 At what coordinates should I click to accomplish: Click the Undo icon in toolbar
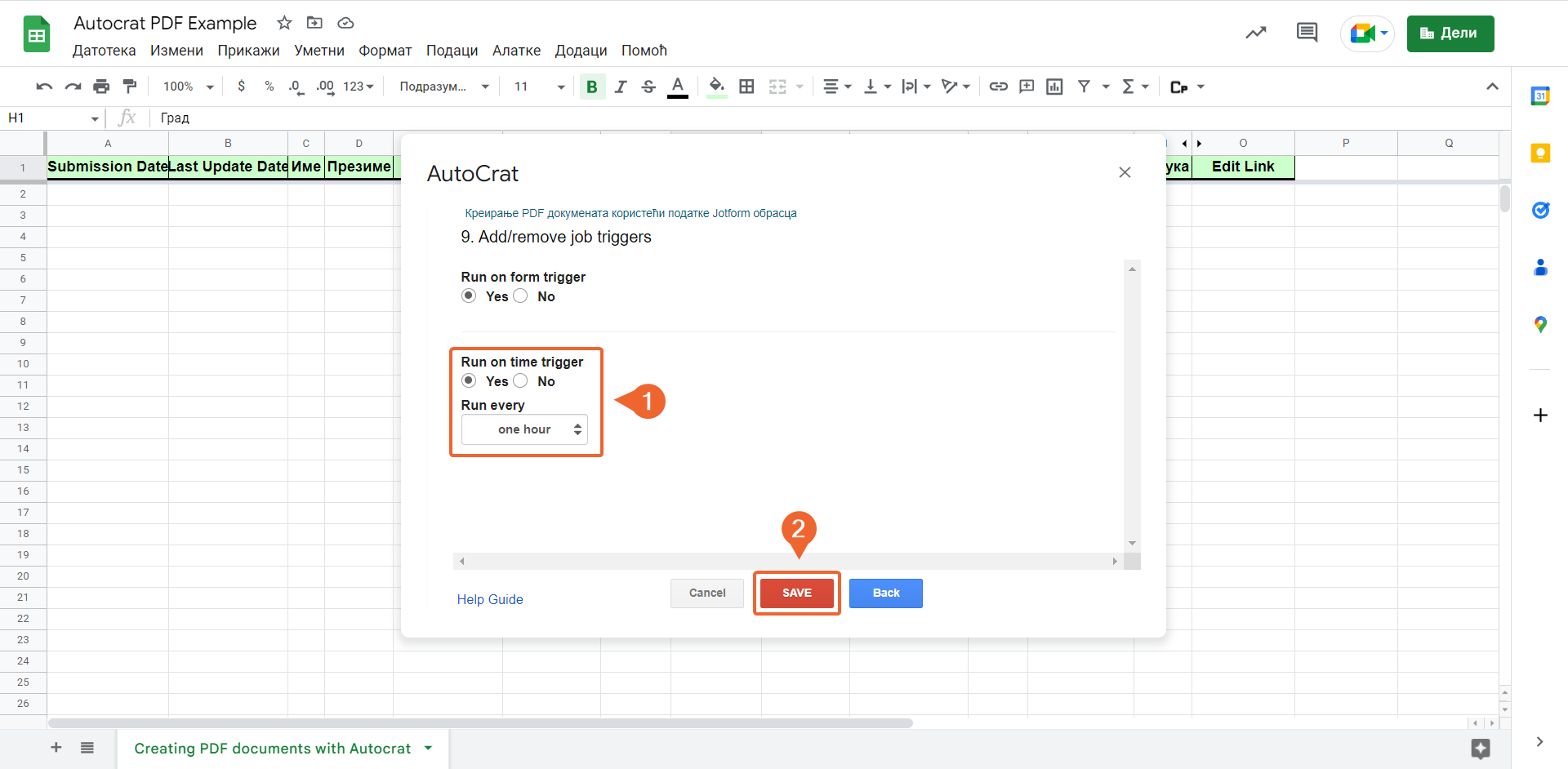coord(44,87)
